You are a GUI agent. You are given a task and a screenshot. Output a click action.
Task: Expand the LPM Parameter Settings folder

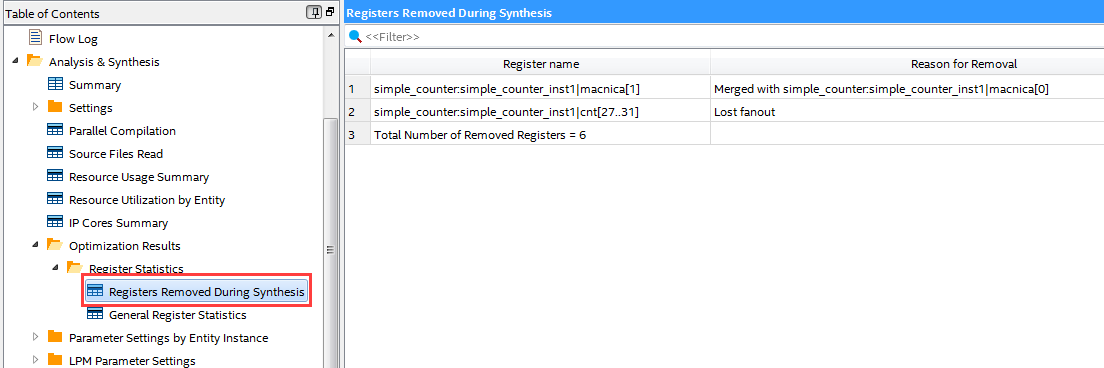coord(36,360)
